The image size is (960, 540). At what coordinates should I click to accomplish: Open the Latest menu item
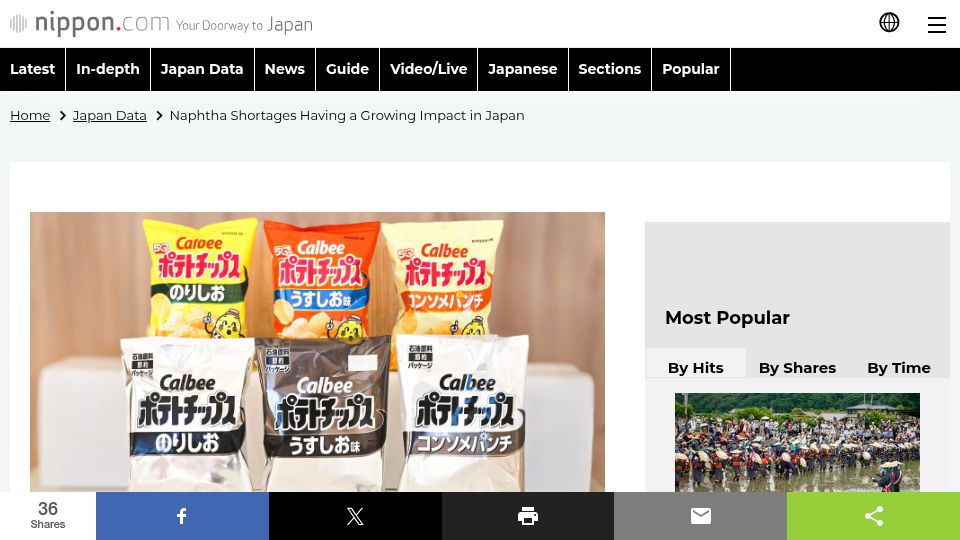click(32, 69)
